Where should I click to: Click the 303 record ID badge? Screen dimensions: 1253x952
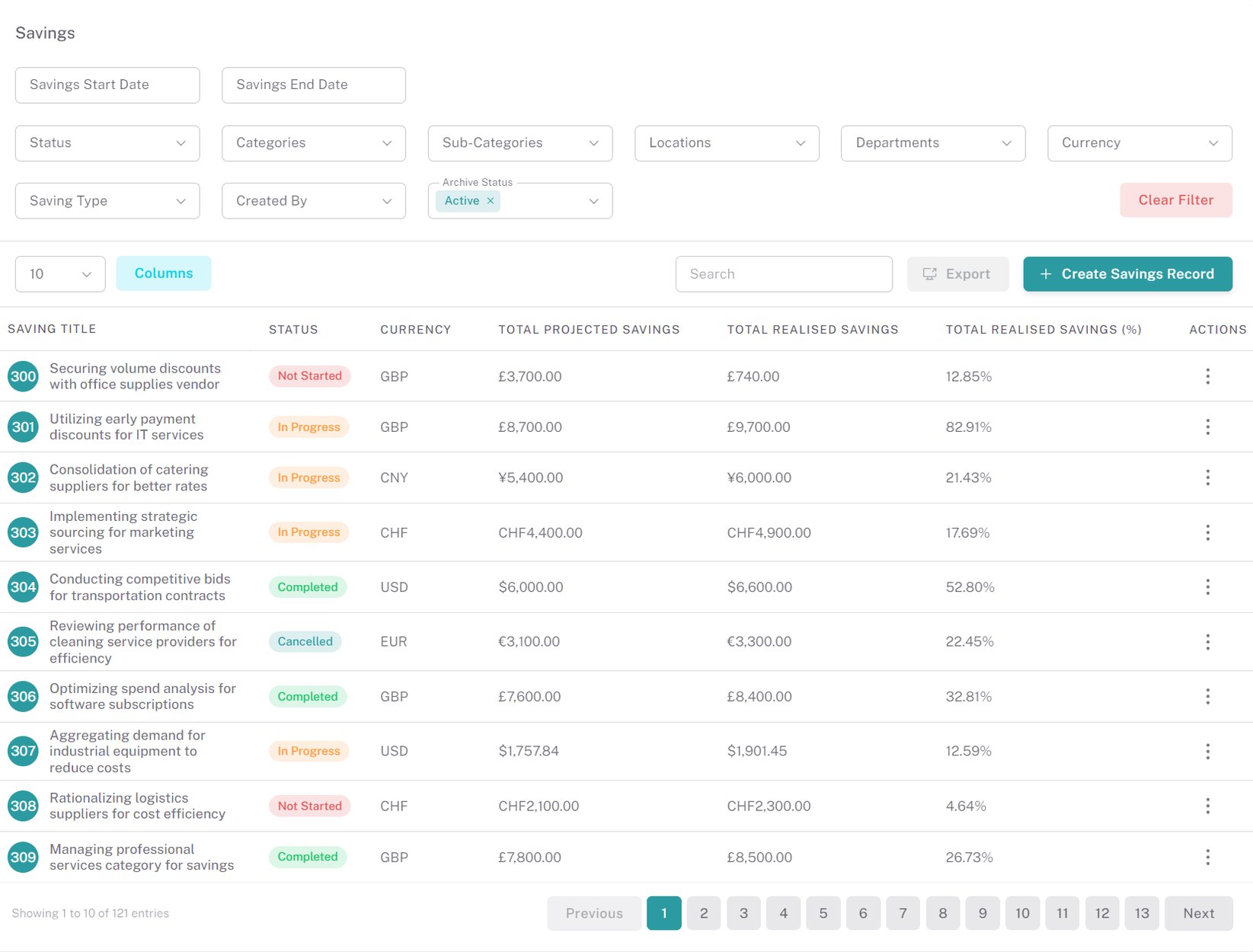[x=23, y=532]
